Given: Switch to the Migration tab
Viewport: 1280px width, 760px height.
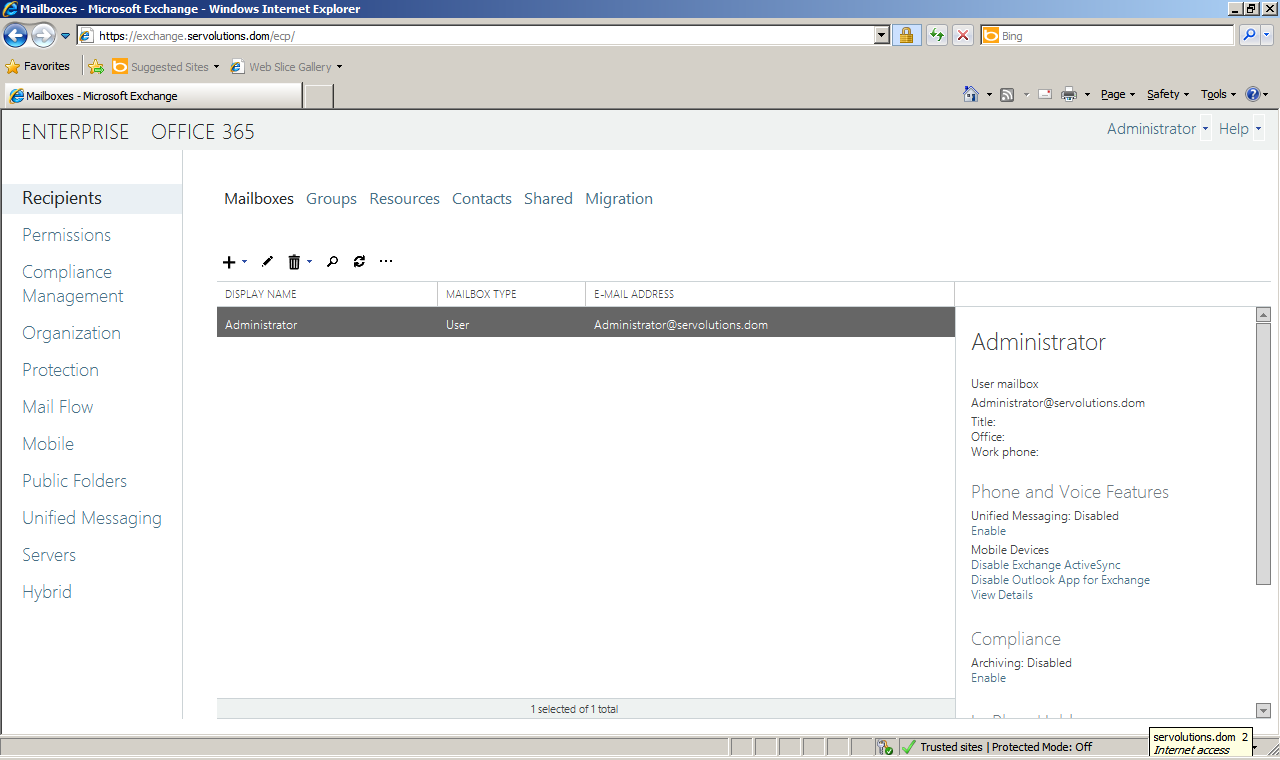Looking at the screenshot, I should 619,199.
